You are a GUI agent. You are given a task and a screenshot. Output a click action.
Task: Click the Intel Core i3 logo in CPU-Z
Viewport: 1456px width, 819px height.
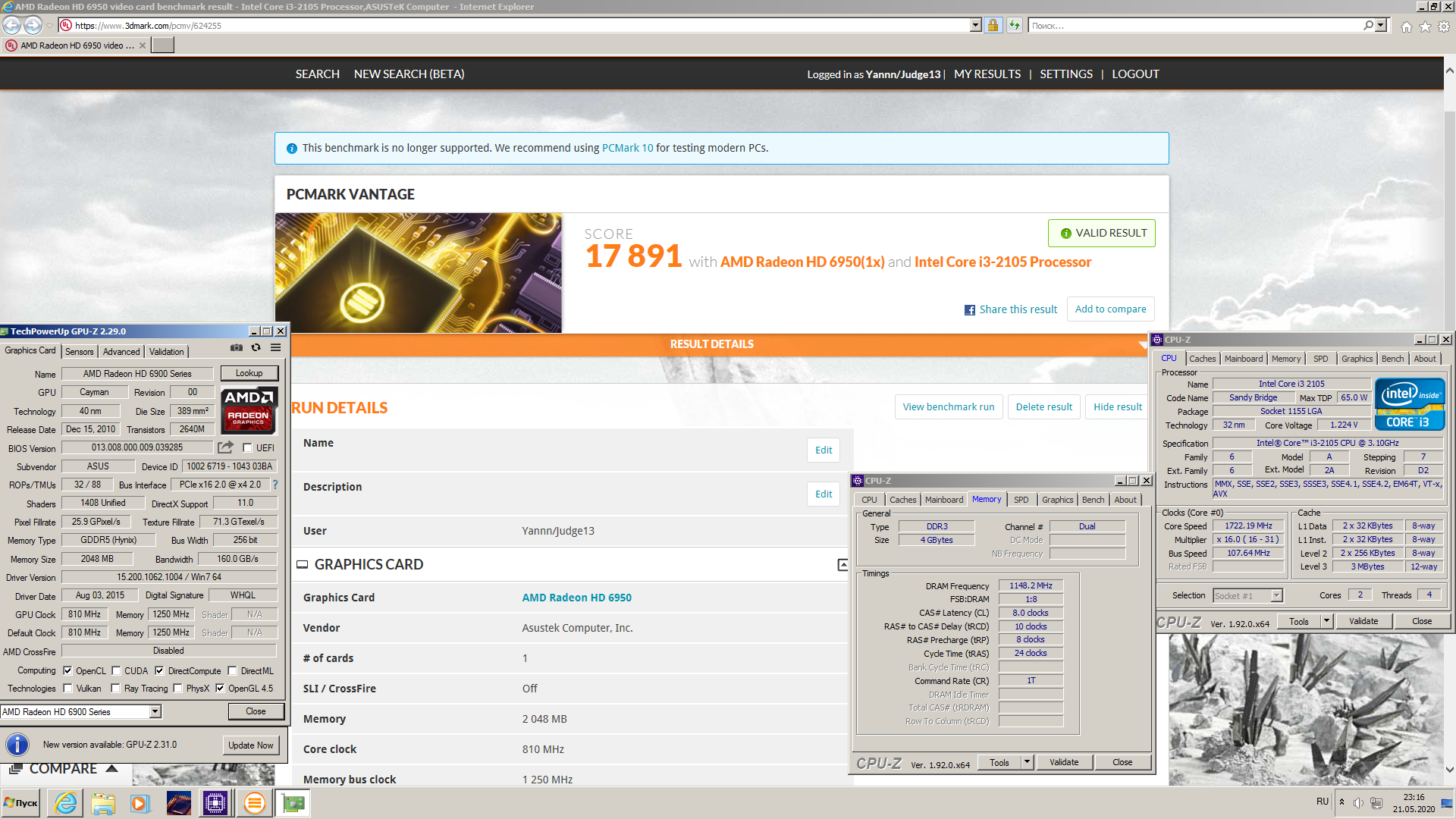click(1410, 404)
